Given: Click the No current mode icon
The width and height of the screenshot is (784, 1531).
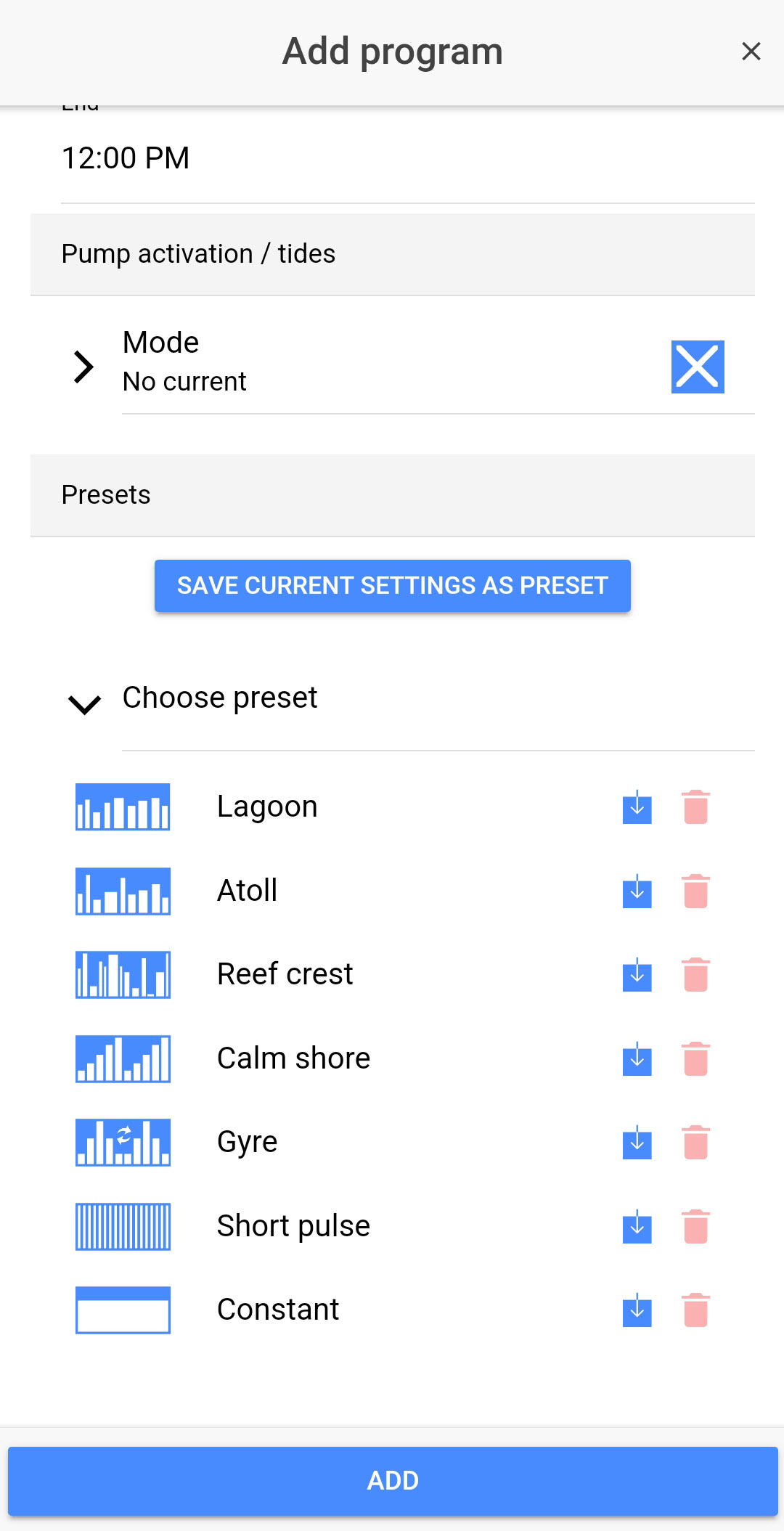Looking at the screenshot, I should pos(697,367).
